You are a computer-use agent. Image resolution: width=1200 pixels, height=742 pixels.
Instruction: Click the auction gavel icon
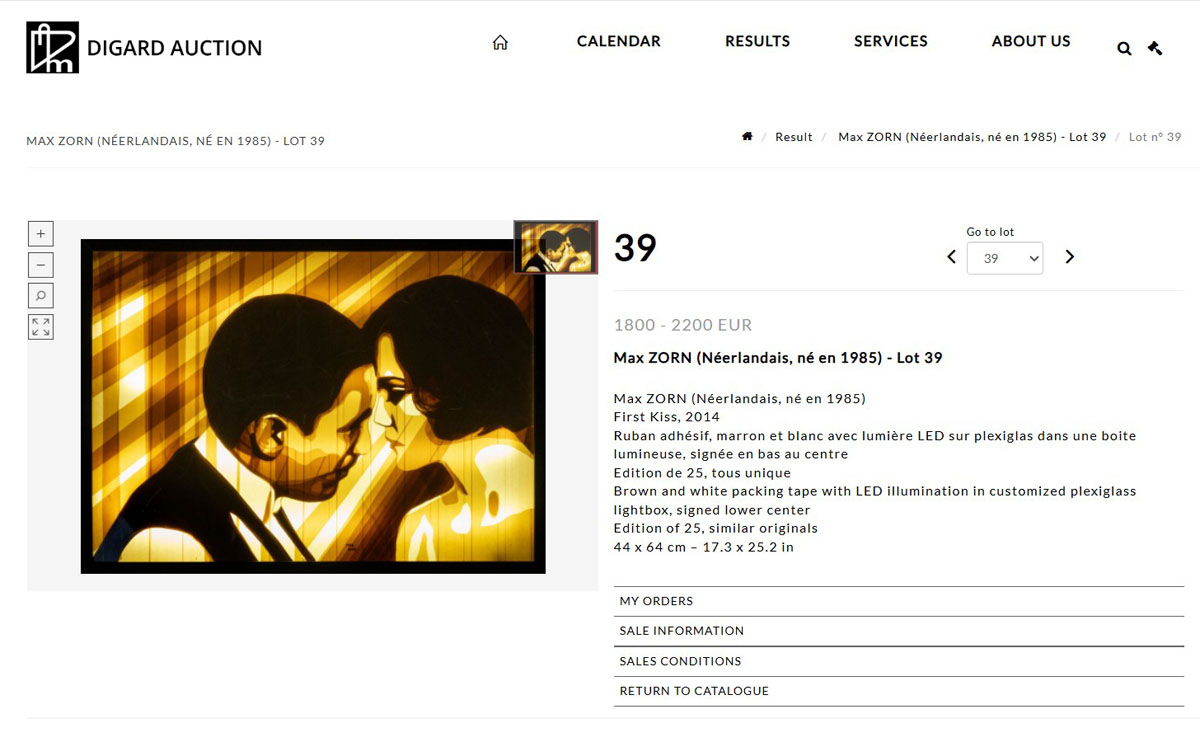[x=1155, y=48]
